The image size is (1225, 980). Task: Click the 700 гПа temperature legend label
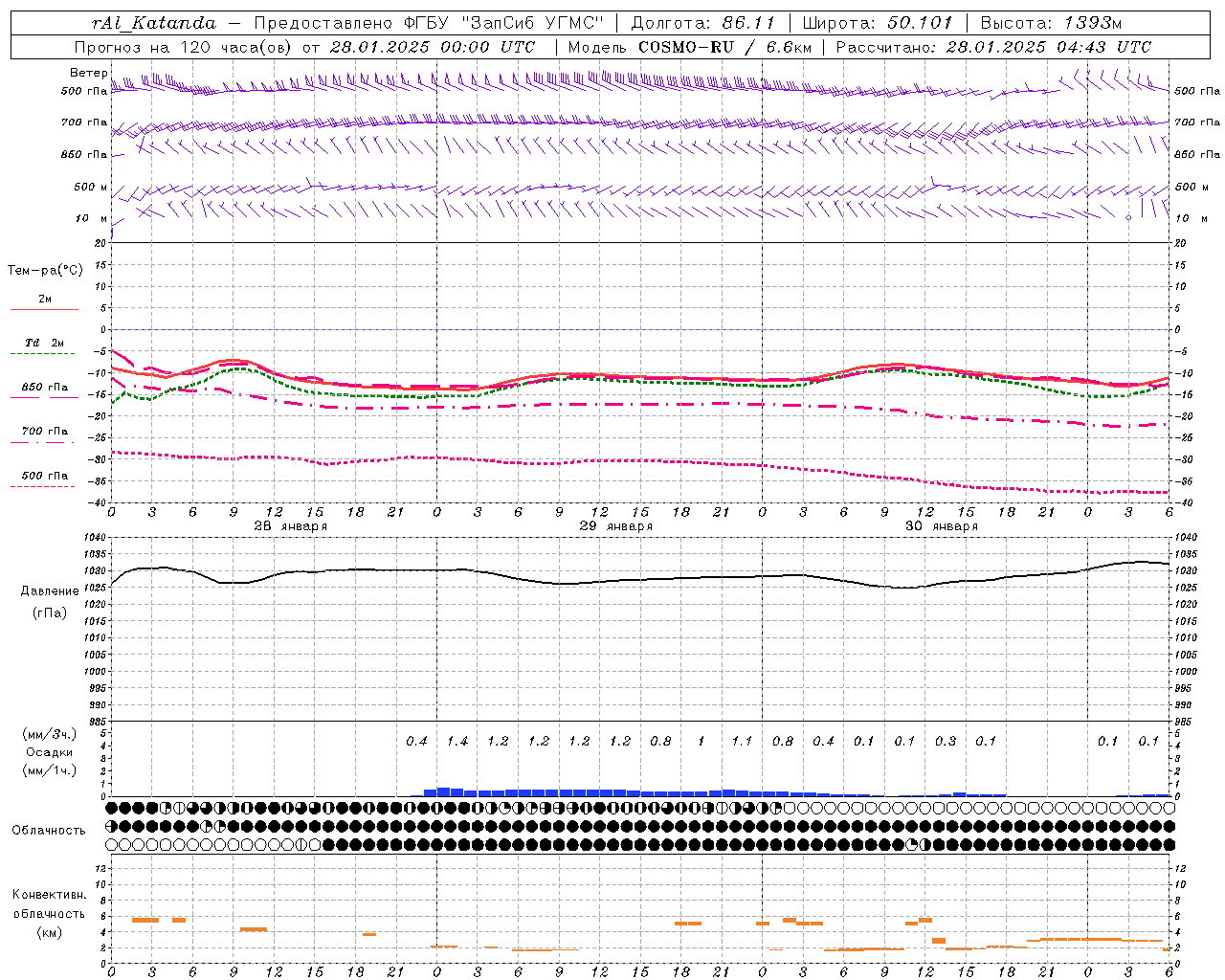pyautogui.click(x=45, y=431)
